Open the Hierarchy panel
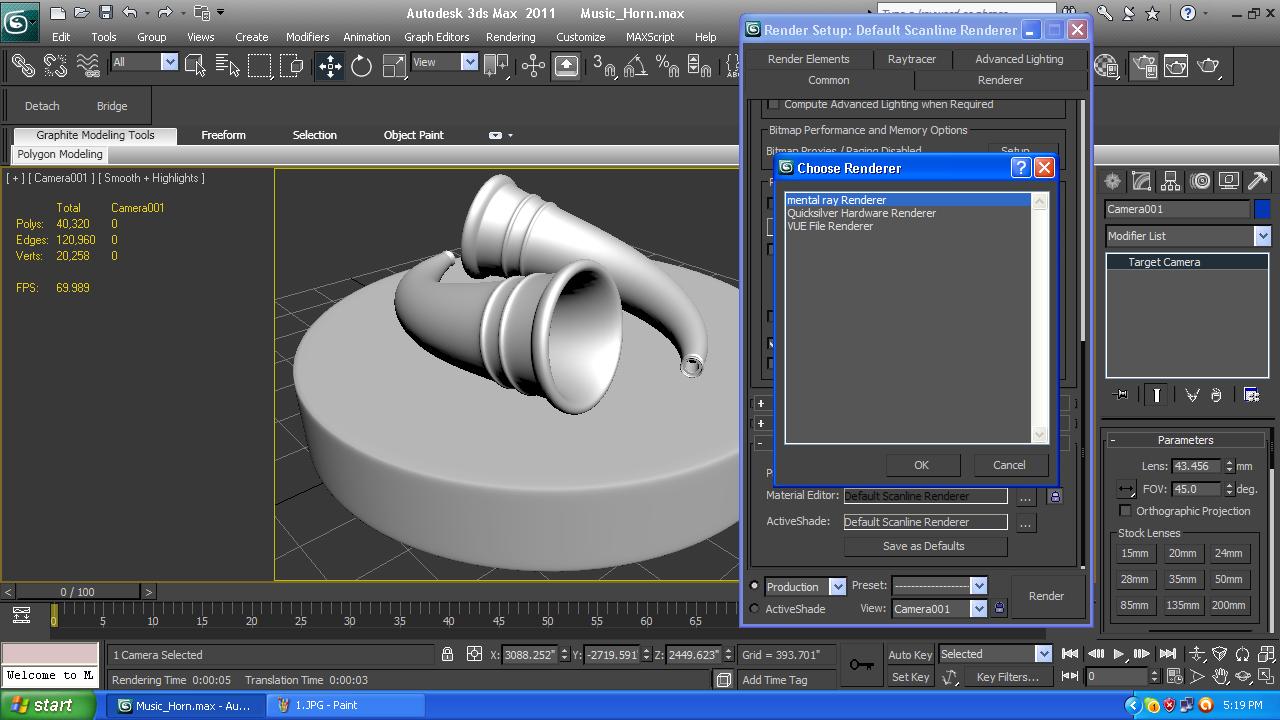Screen dimensions: 1280x720 (x=1168, y=181)
